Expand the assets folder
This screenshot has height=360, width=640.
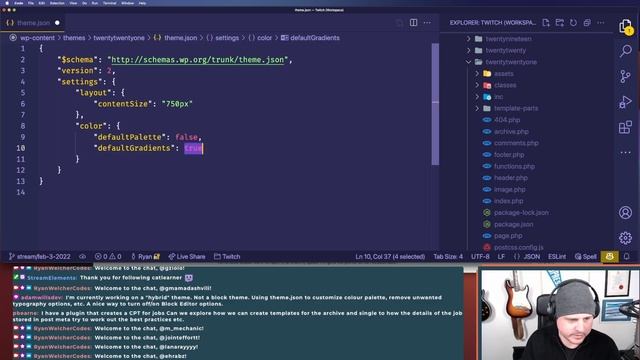[x=503, y=74]
